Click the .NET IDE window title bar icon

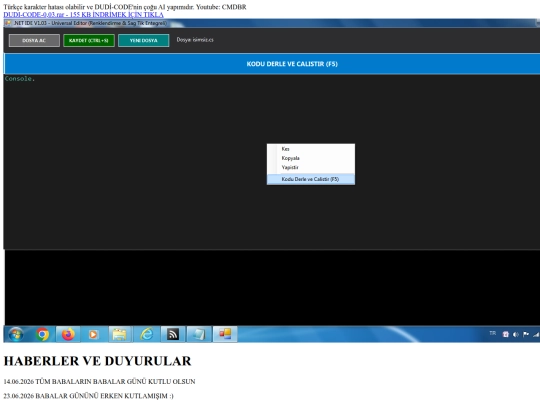pos(8,23)
